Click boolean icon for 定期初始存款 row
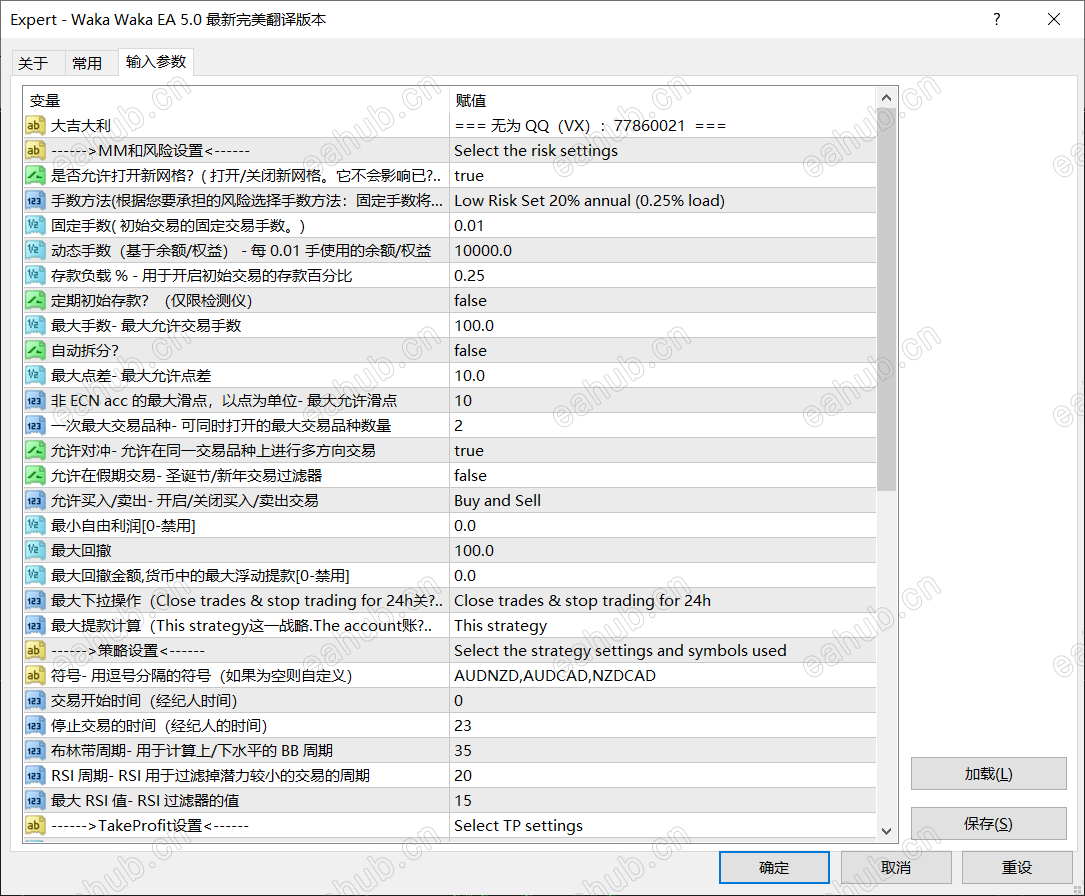Image resolution: width=1085 pixels, height=896 pixels. [35, 300]
